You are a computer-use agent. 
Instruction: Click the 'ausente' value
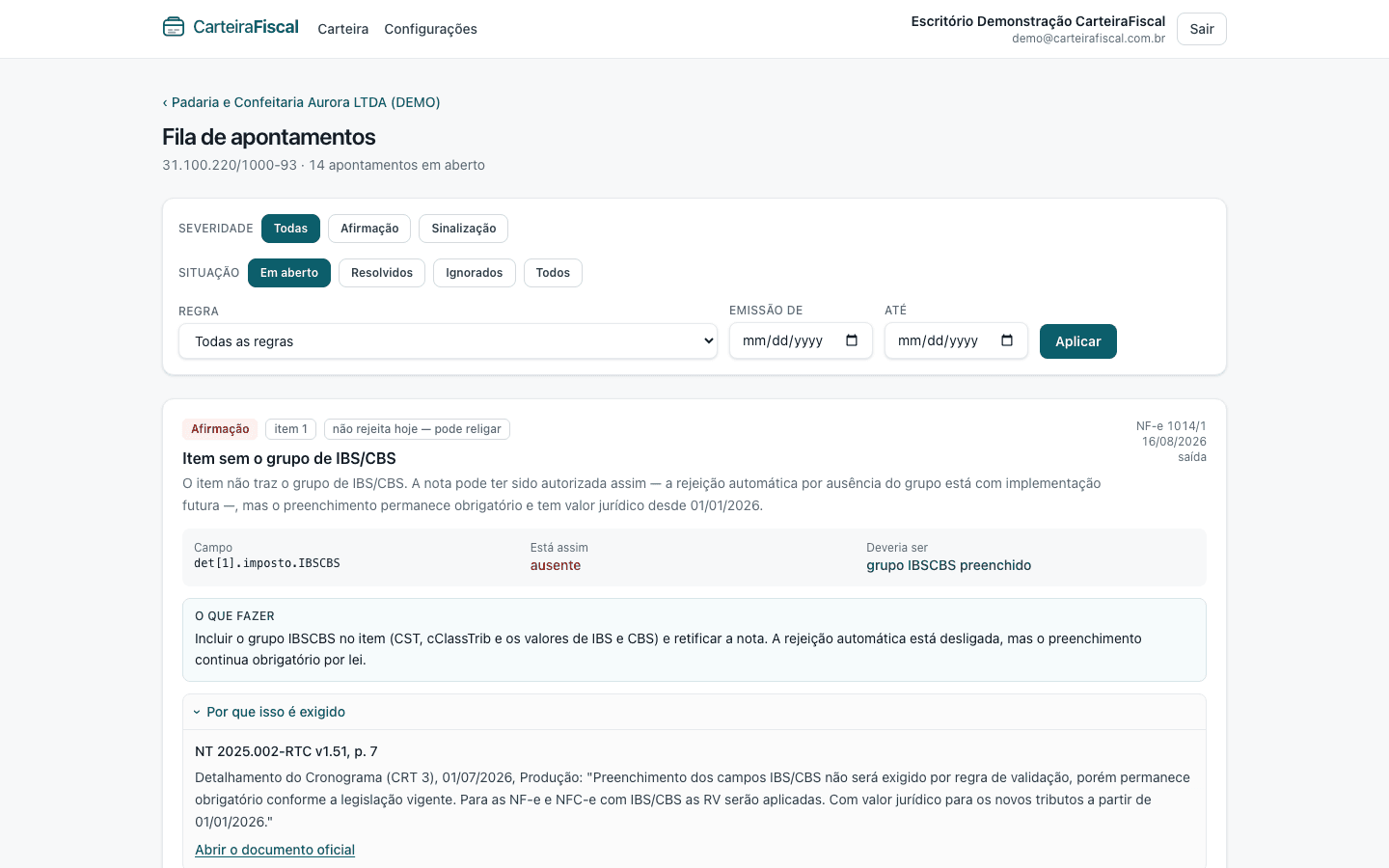point(556,566)
